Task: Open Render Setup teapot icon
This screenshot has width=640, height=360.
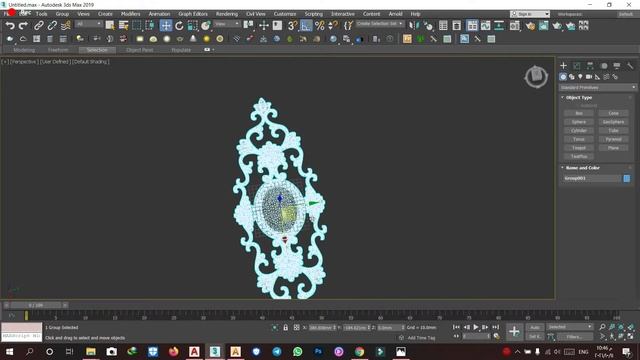Action: [530, 26]
